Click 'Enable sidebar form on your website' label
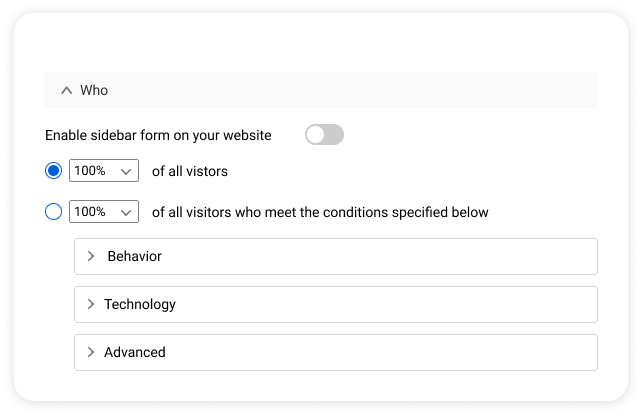Image resolution: width=642 pixels, height=416 pixels. (x=158, y=135)
